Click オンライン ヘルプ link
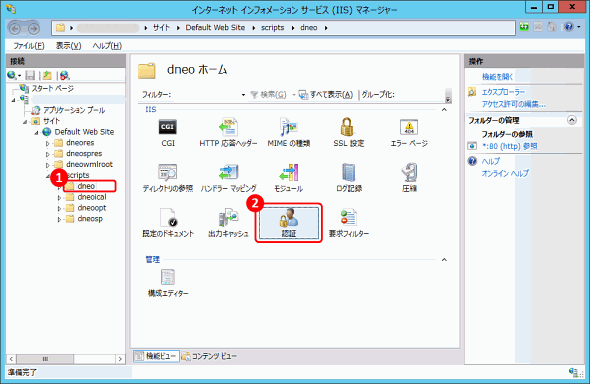Viewport: 590px width, 384px height. pos(505,173)
